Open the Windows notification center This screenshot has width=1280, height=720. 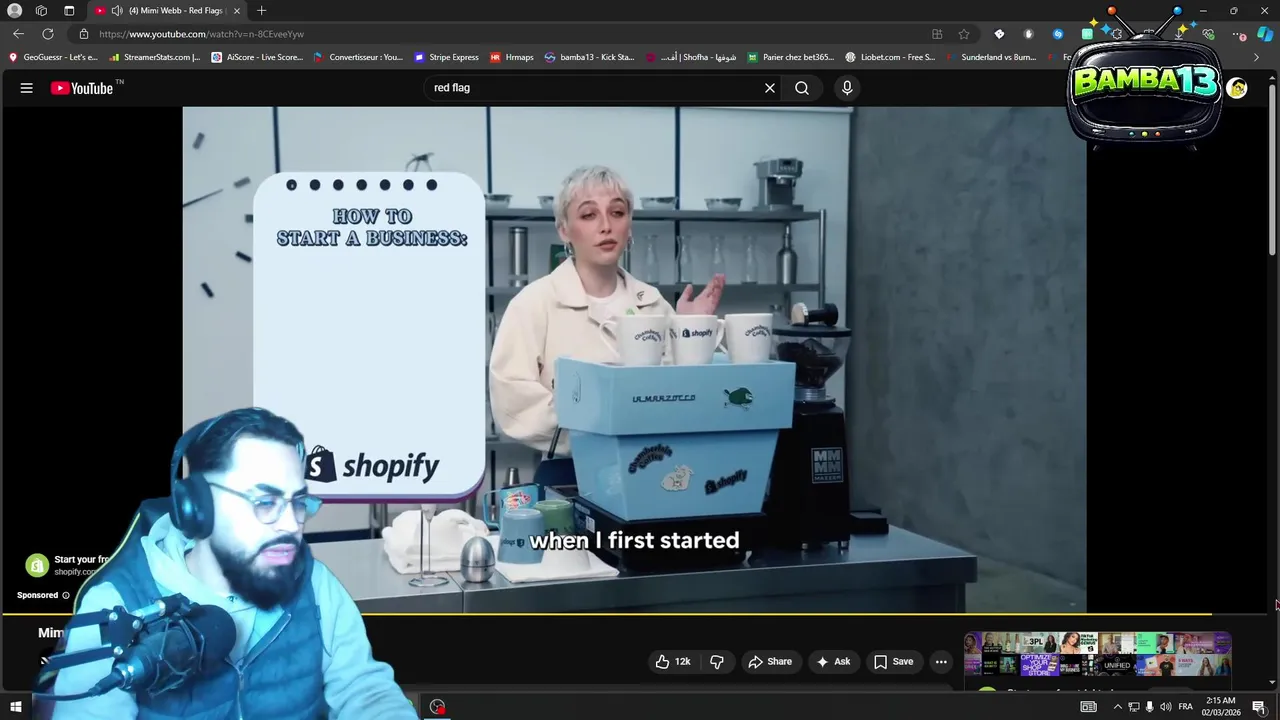click(1259, 707)
